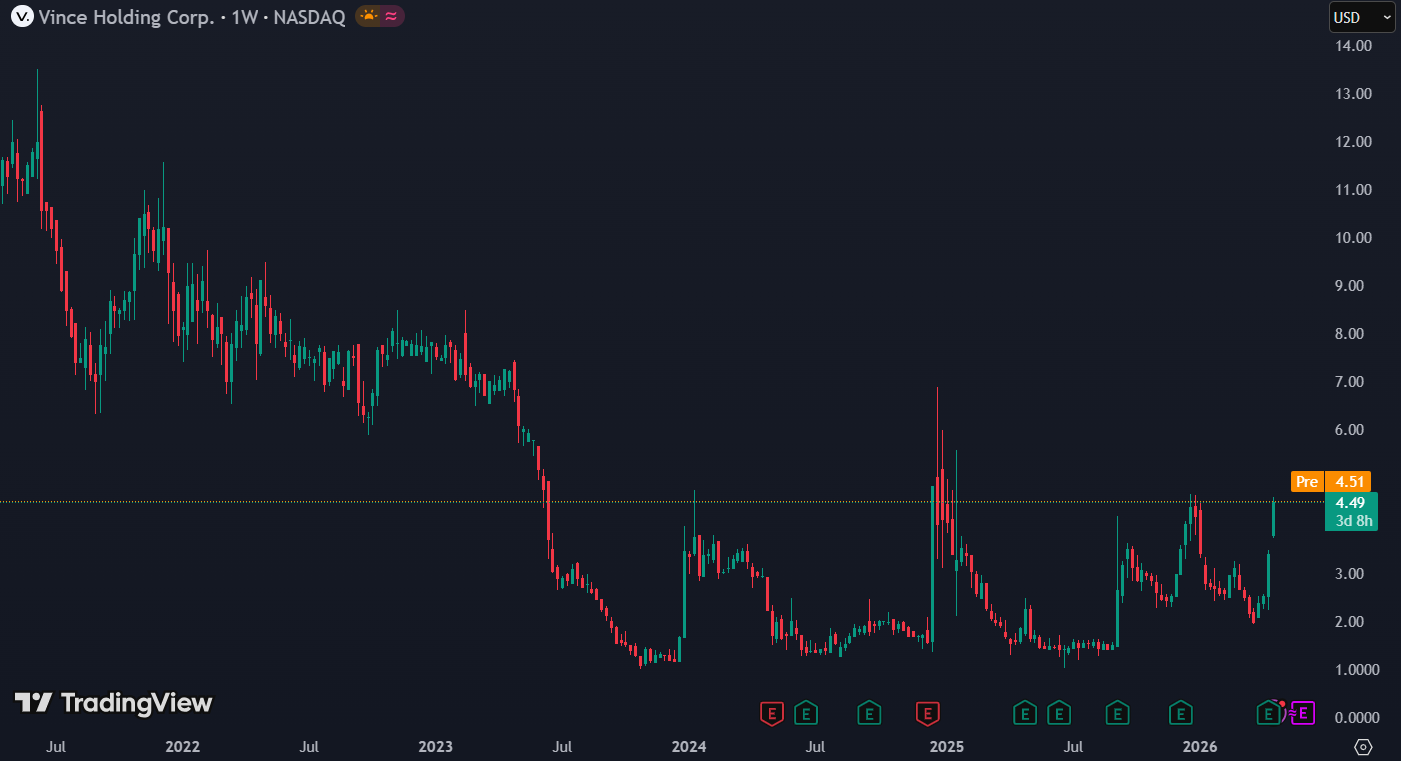
Task: Click the red earnings marker before Jul 2024
Action: tap(771, 713)
